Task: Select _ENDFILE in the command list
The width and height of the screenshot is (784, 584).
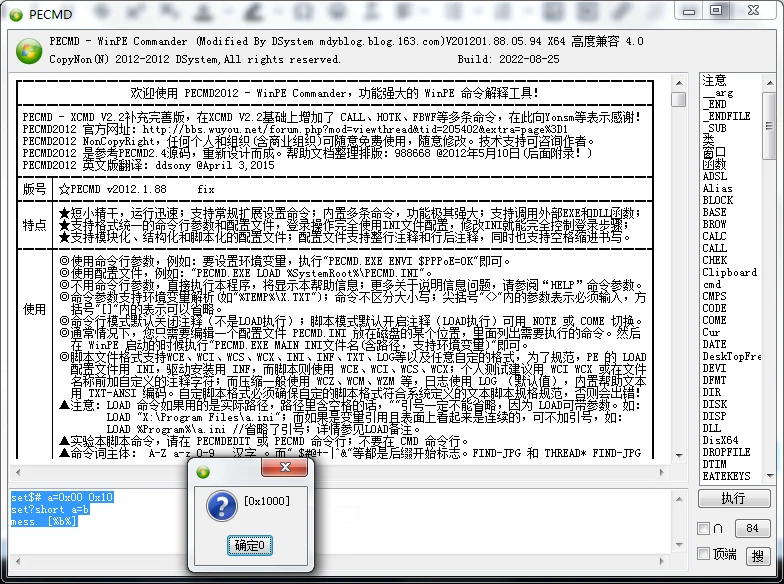Action: tap(727, 116)
